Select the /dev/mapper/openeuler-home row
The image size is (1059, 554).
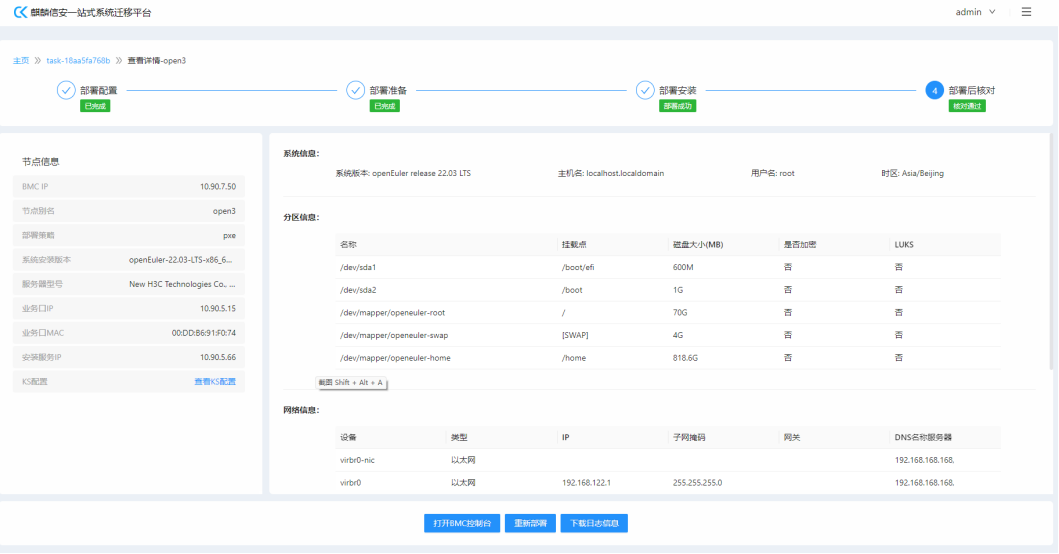tap(668, 357)
